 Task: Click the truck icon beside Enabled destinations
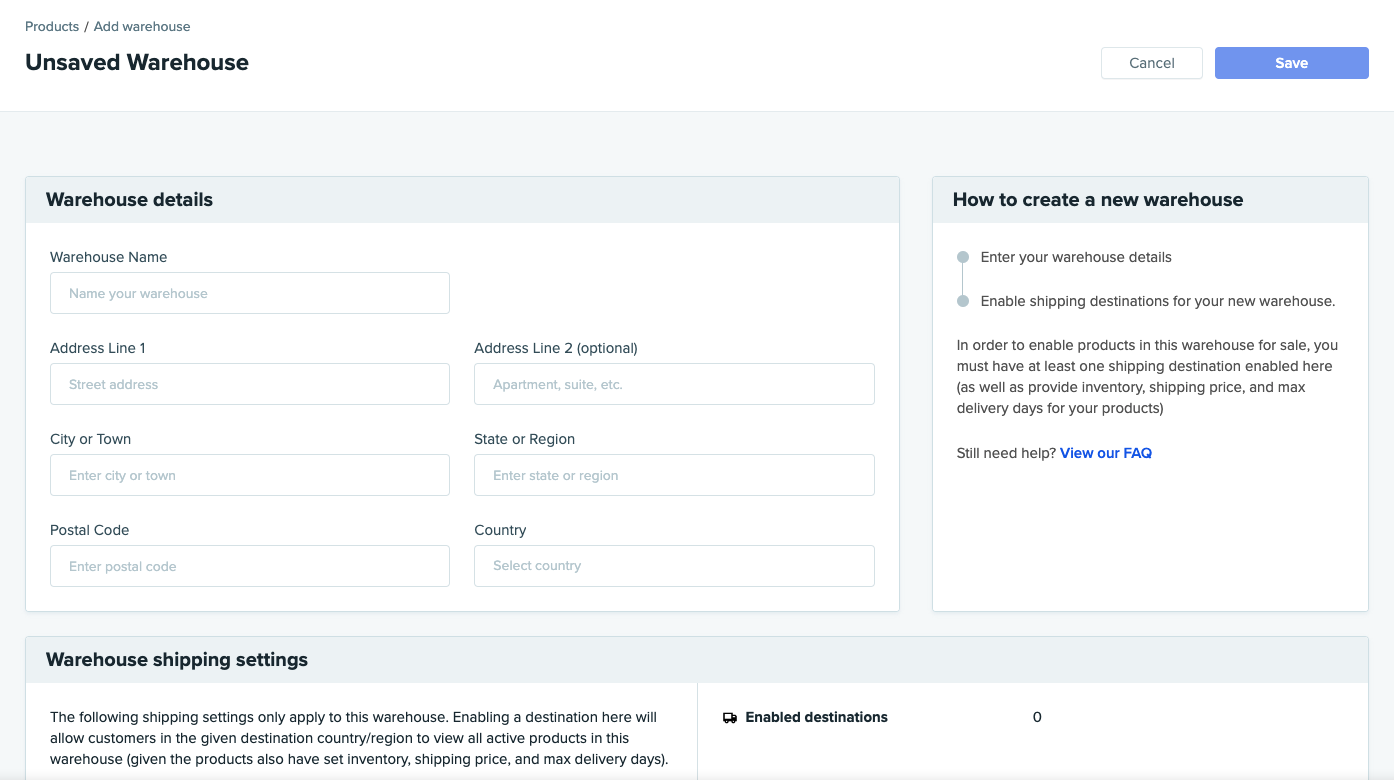tap(729, 718)
